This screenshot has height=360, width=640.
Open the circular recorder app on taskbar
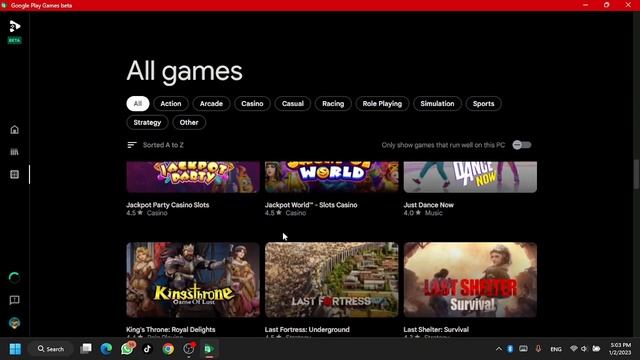click(x=189, y=349)
